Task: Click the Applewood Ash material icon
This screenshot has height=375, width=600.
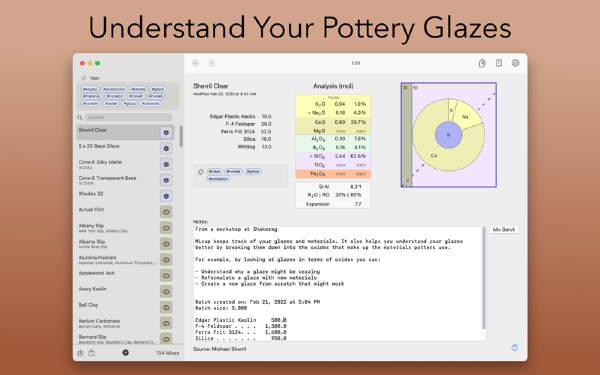Action: [x=166, y=276]
